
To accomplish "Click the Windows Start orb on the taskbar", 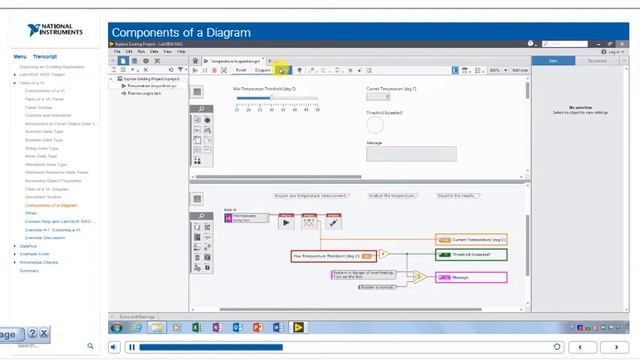I will point(117,327).
